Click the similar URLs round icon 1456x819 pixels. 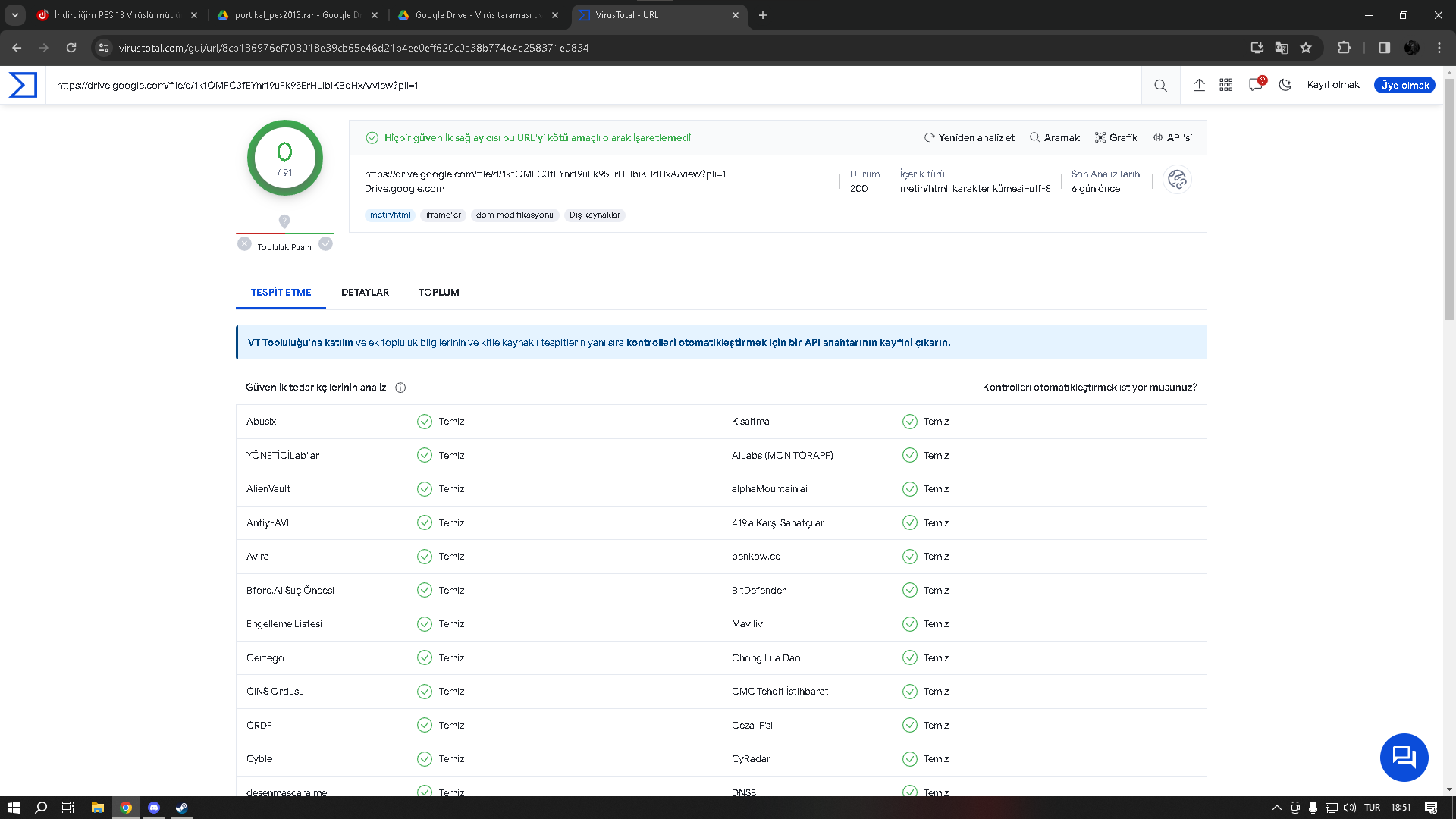pos(1177,180)
